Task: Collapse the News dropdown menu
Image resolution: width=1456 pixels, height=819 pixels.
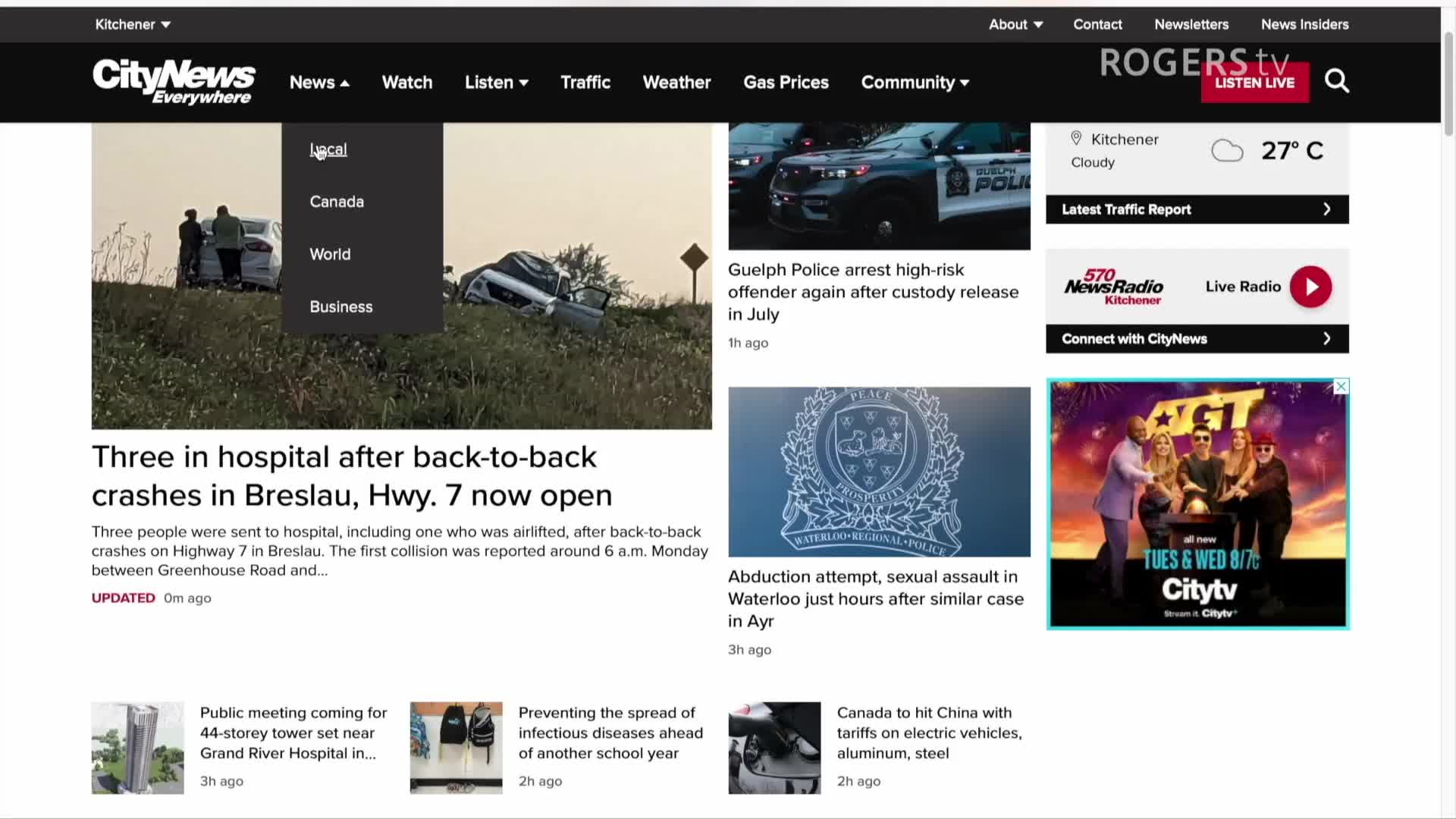Action: (x=319, y=82)
